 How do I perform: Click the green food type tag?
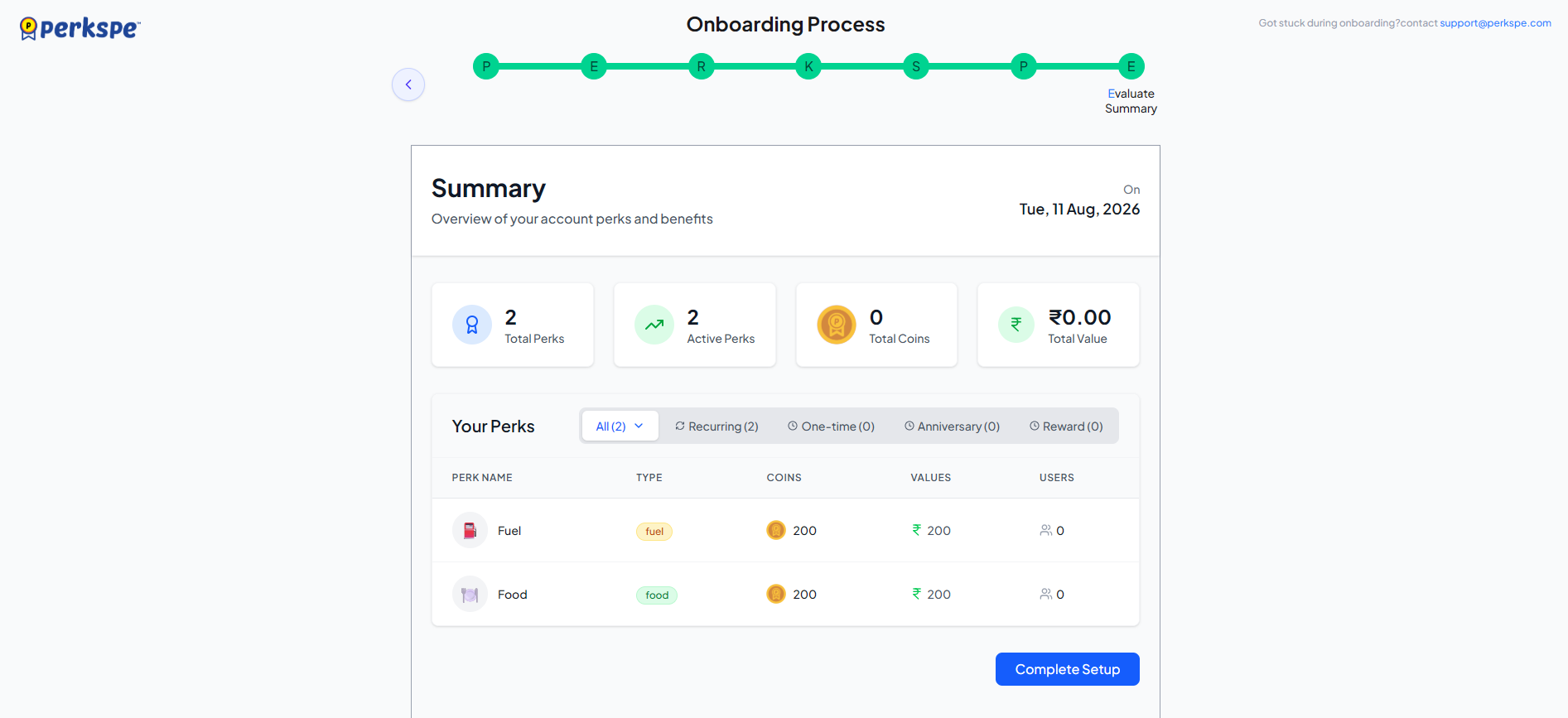(x=657, y=595)
